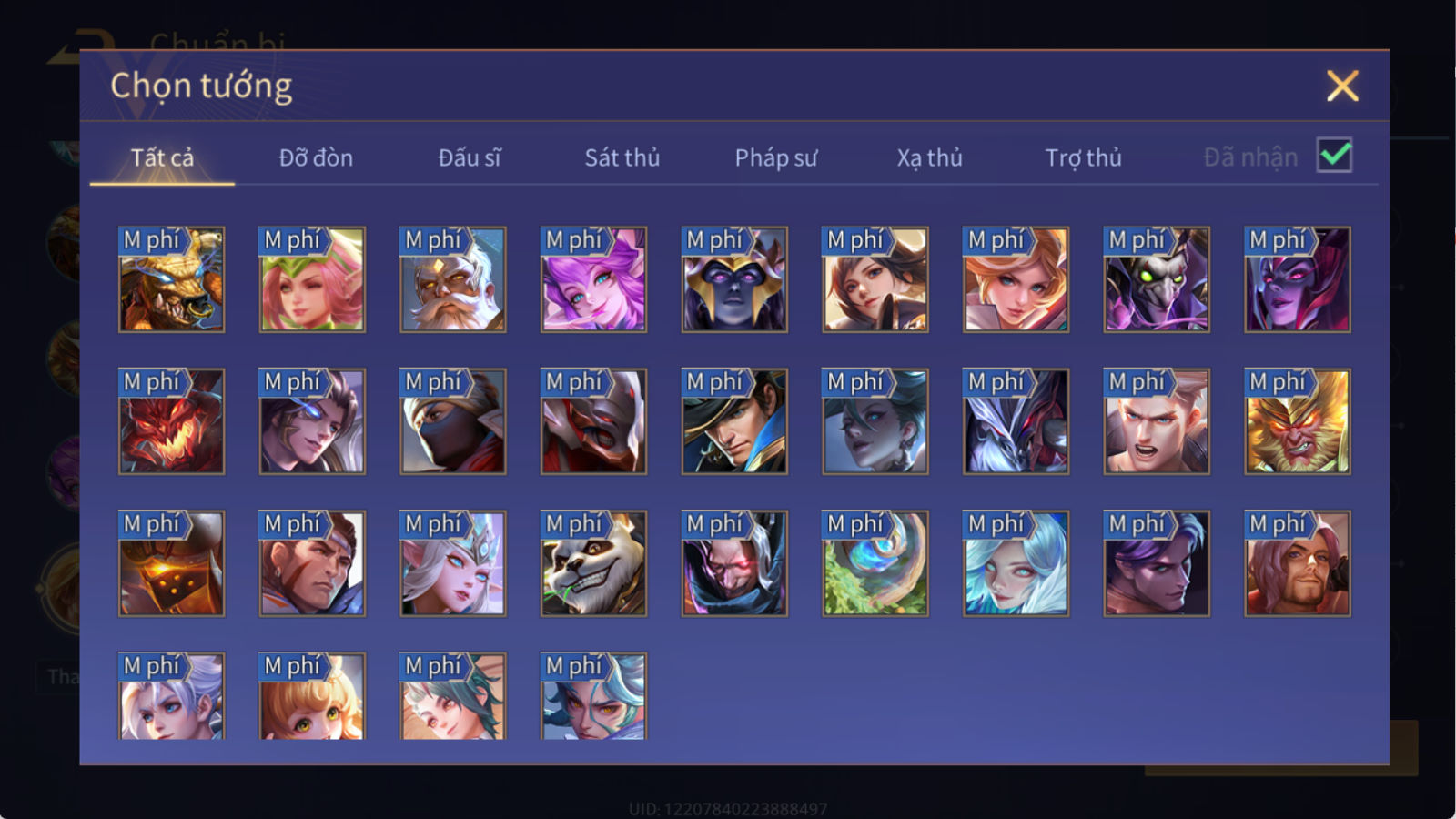The height and width of the screenshot is (819, 1456).
Task: Switch to the Đỡ đòn tab
Action: point(316,157)
